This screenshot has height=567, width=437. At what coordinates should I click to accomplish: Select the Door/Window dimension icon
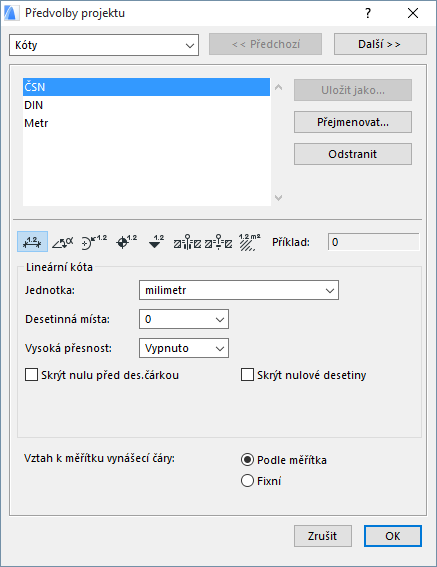(187, 242)
